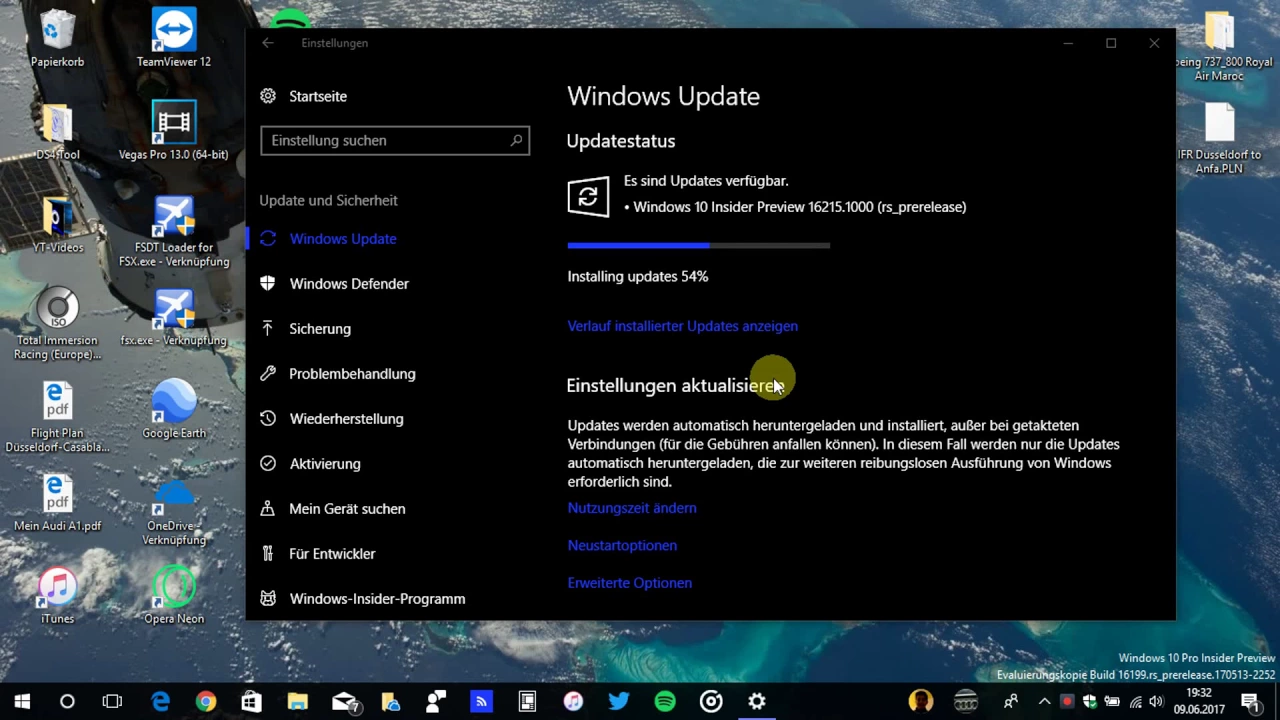Select OneDrive - Verknüpfung shortcut
Viewport: 1280px width, 720px height.
[x=174, y=510]
